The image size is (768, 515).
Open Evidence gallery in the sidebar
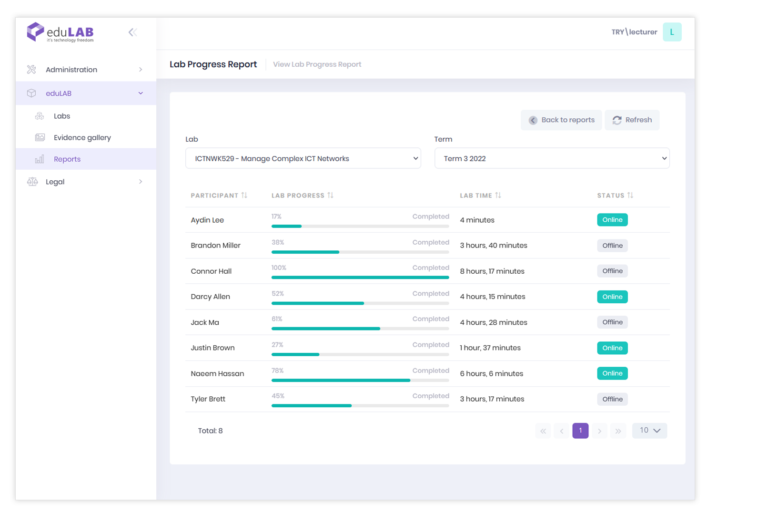[x=82, y=137]
